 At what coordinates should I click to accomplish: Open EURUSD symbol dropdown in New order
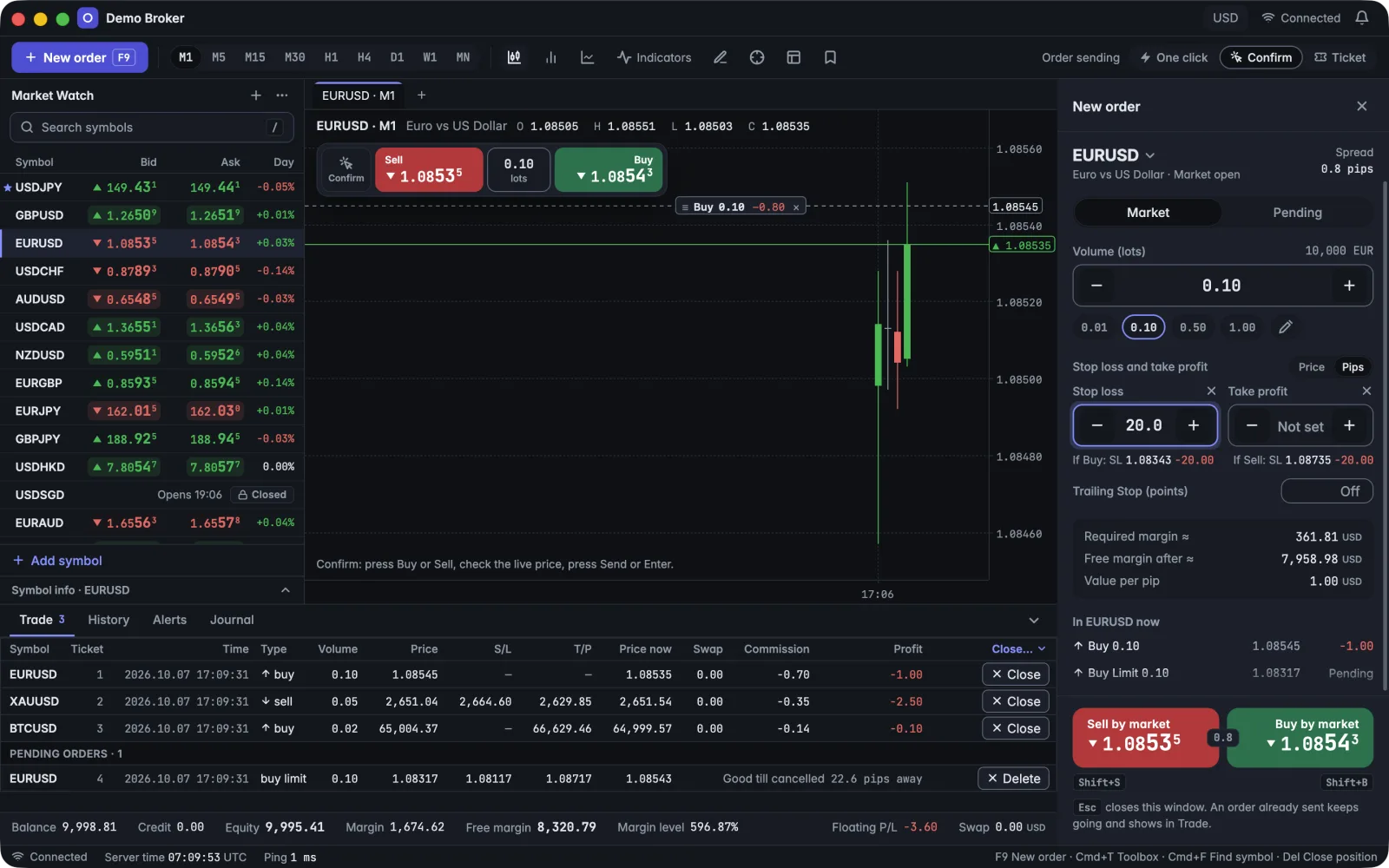click(1114, 155)
